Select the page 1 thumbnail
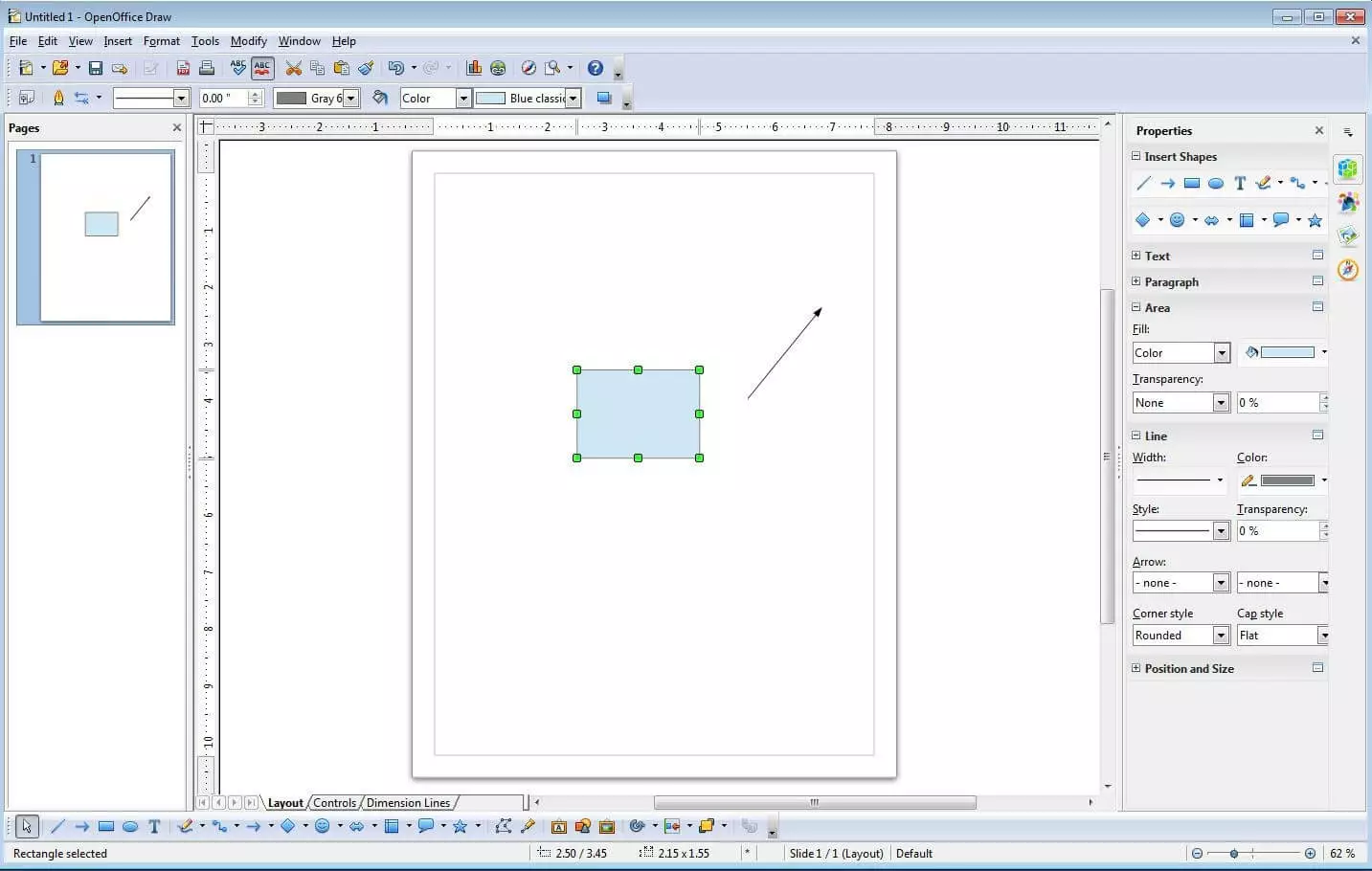 [x=106, y=236]
